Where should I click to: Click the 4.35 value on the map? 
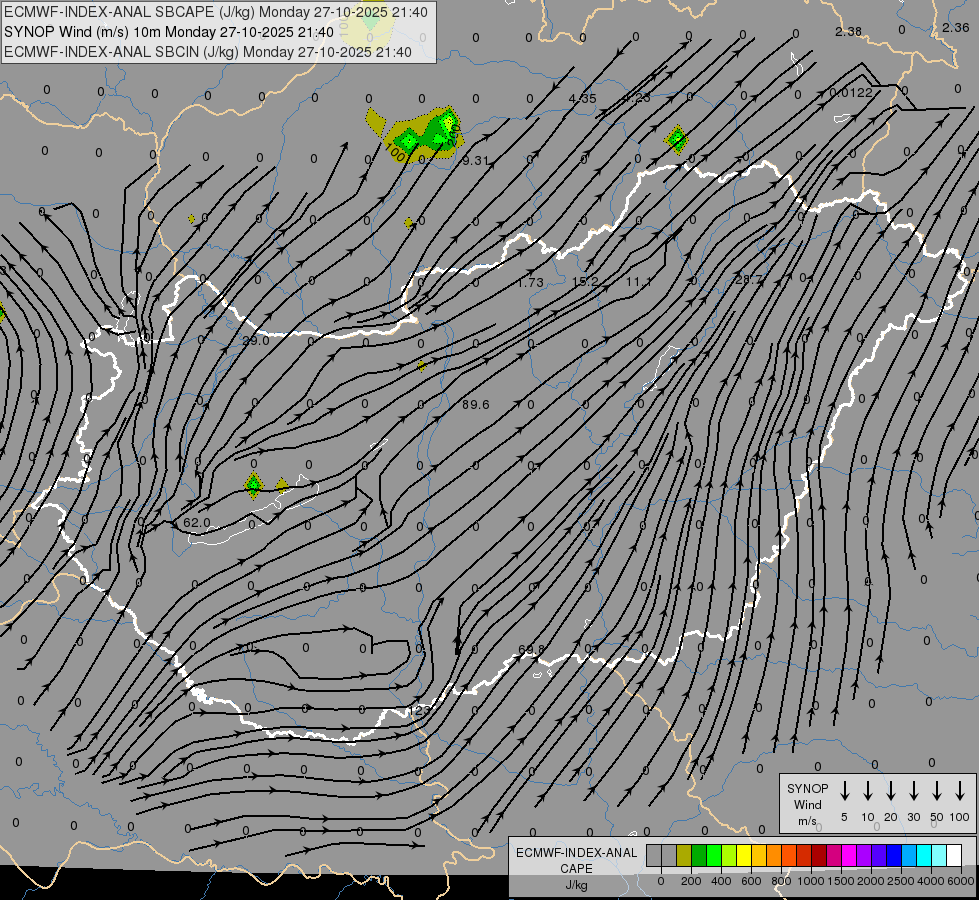[x=583, y=98]
